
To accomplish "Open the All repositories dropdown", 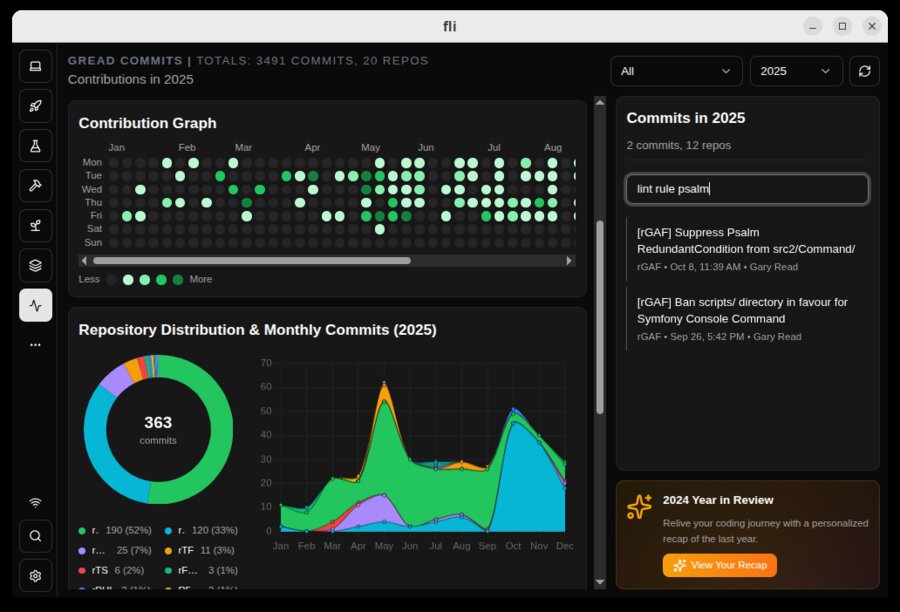I will point(676,71).
